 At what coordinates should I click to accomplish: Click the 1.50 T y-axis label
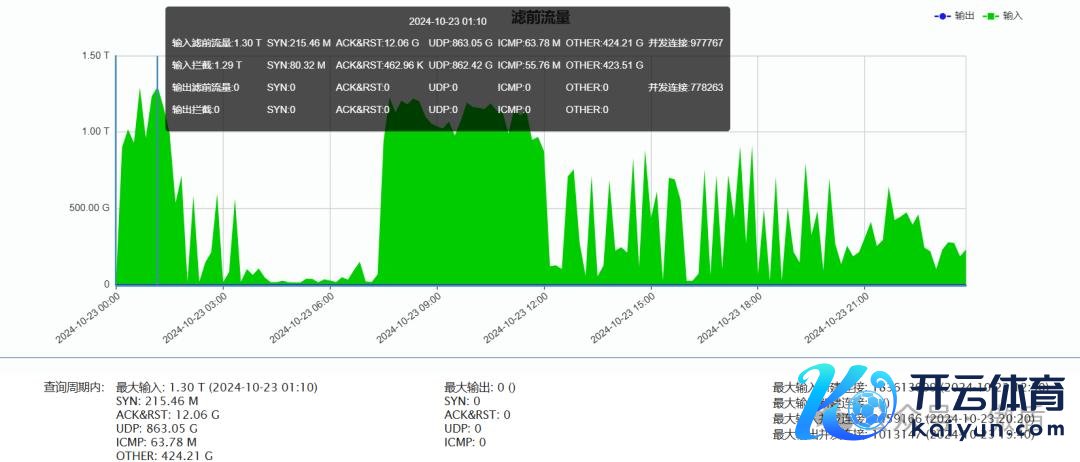94,56
